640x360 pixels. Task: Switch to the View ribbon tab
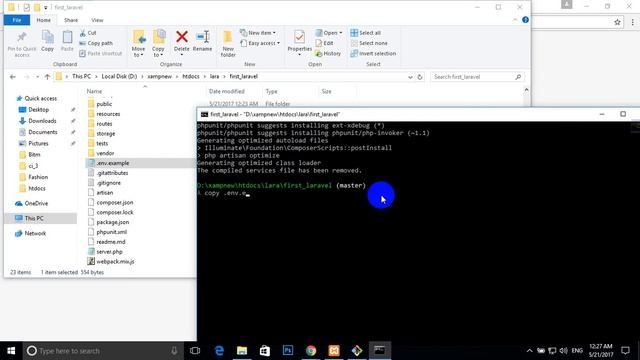pos(97,20)
